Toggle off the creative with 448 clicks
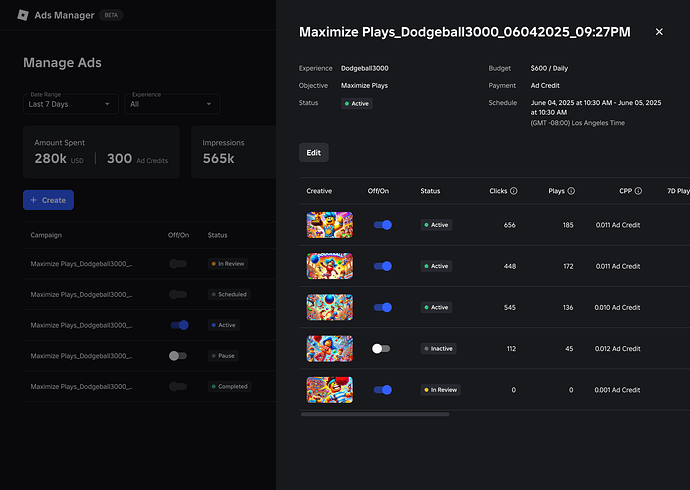Viewport: 690px width, 490px height. 382,266
